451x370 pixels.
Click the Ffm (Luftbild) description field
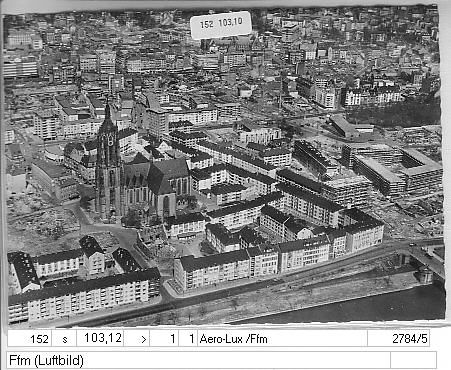[x=198, y=360]
